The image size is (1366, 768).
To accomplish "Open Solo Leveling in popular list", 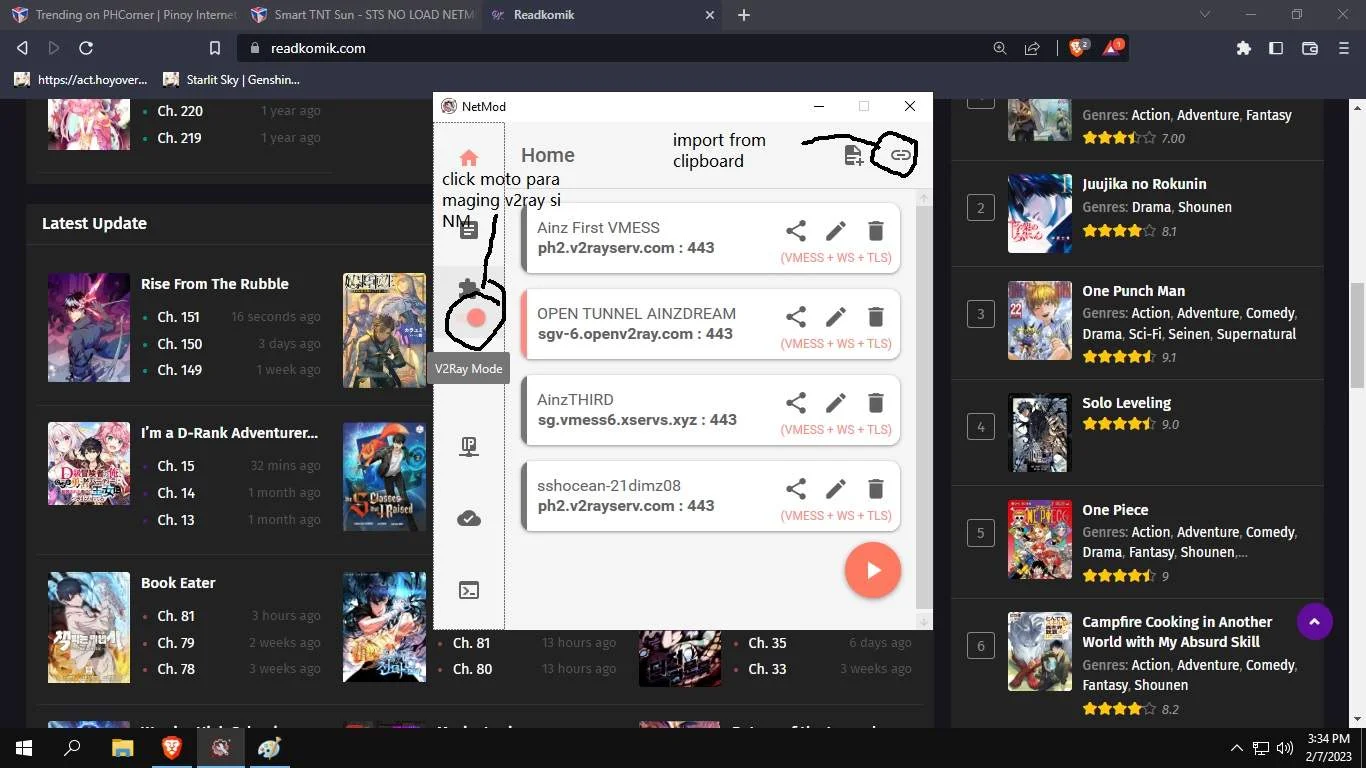I will [x=1126, y=403].
